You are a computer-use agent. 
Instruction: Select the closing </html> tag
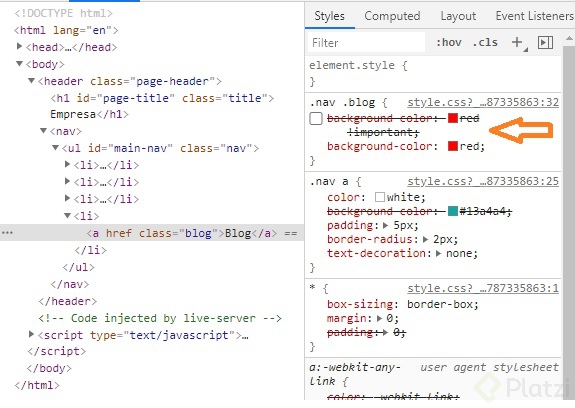click(37, 385)
